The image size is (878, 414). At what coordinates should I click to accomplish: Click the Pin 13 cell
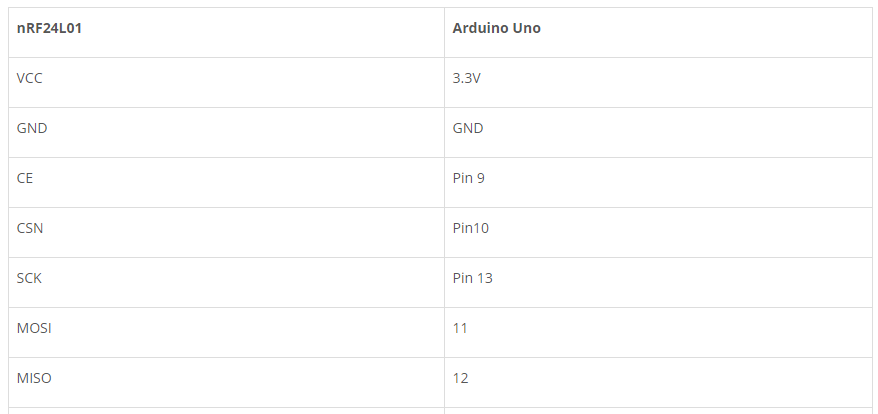(658, 282)
